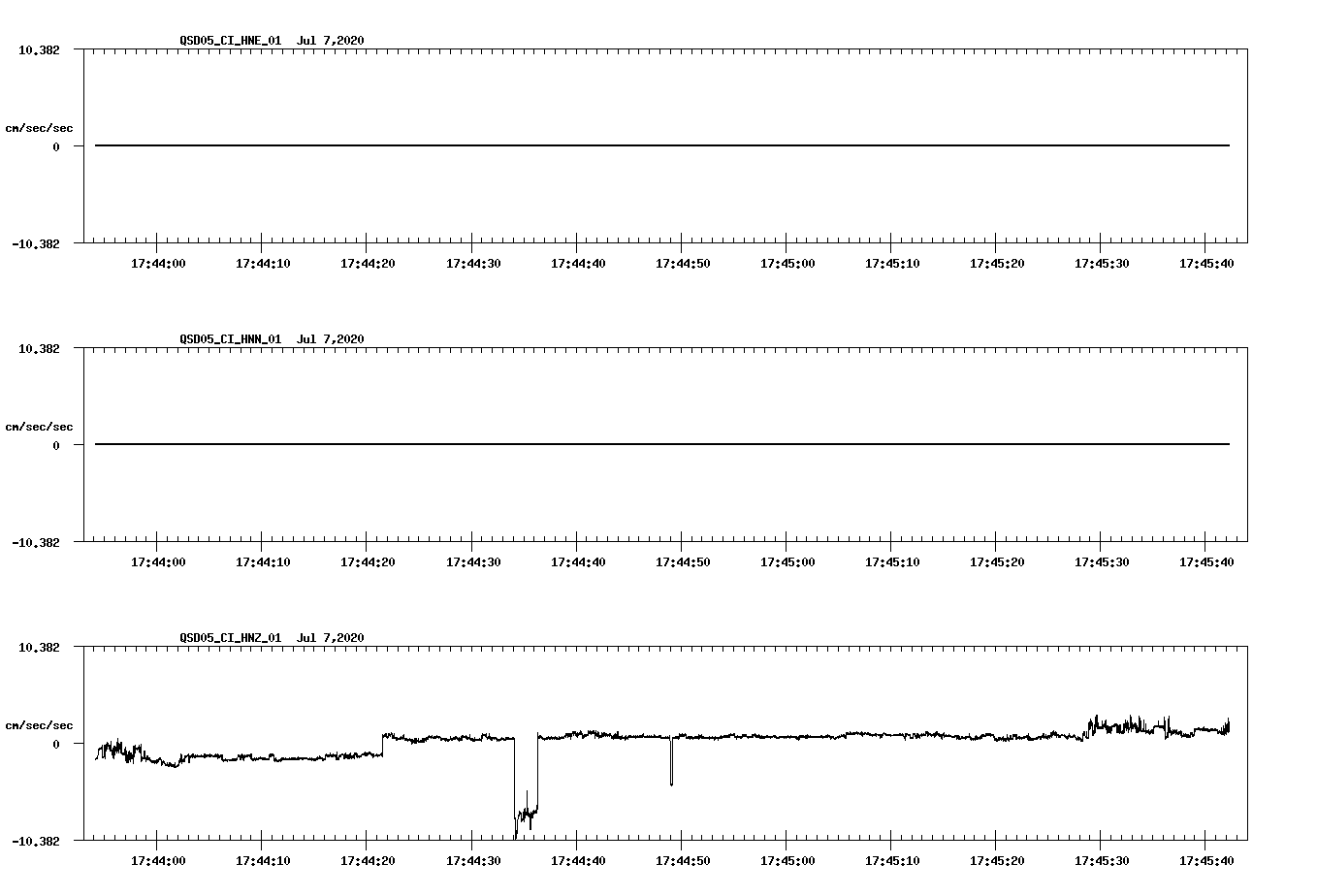Click the 17:45:10 time label under HNE plot
Screen dimensions: 1317x896
[892, 264]
